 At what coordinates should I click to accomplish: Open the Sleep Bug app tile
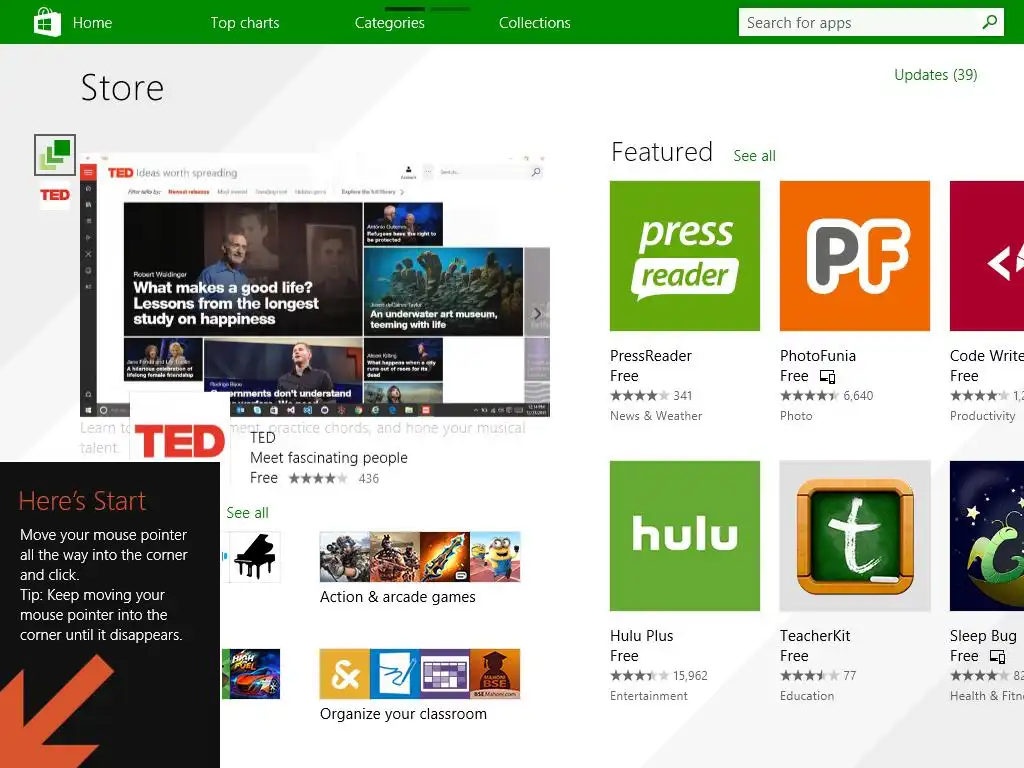pos(987,536)
